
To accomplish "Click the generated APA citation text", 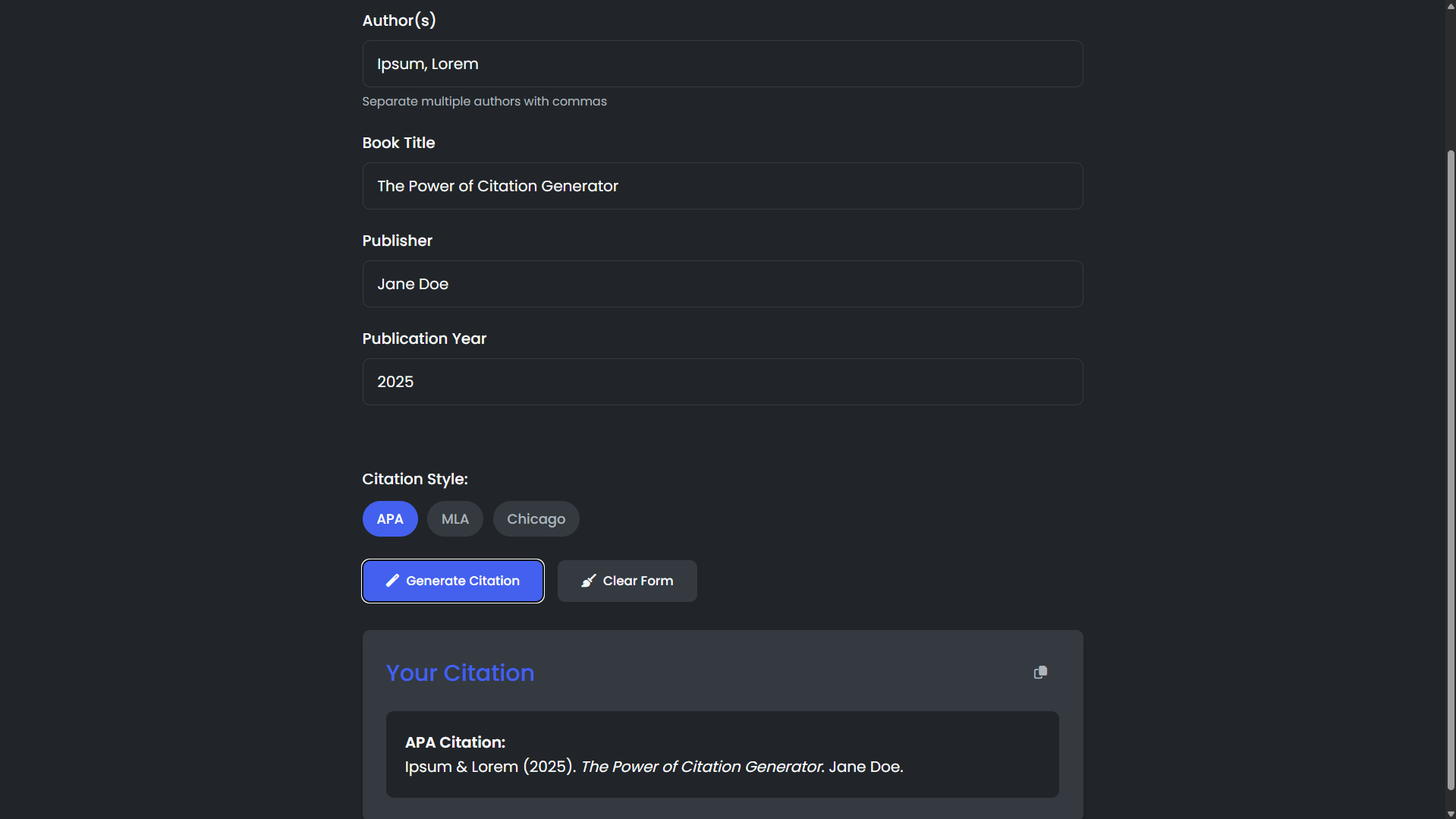I will click(654, 767).
